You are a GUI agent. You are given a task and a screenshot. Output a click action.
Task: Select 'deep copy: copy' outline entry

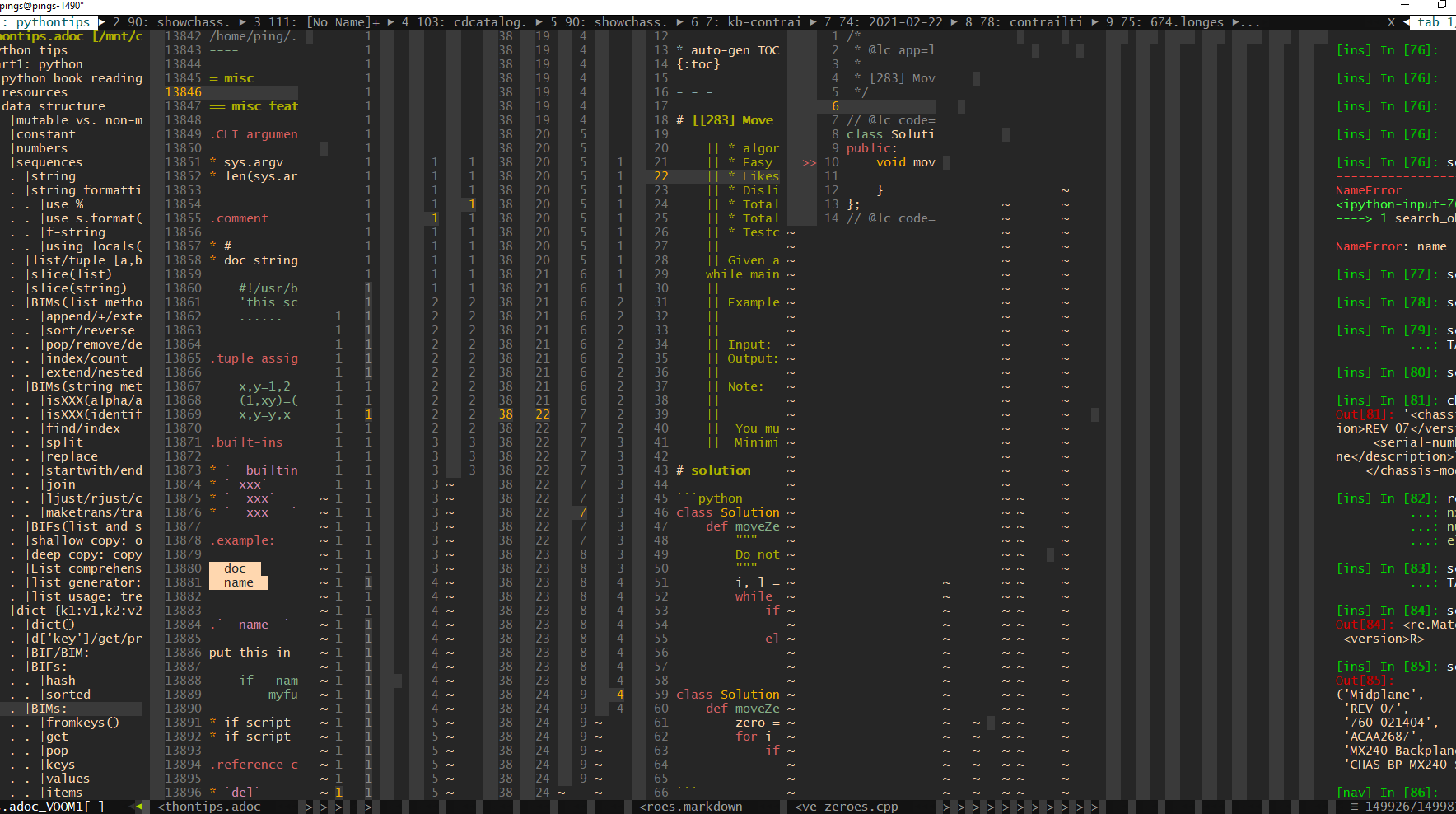[86, 554]
